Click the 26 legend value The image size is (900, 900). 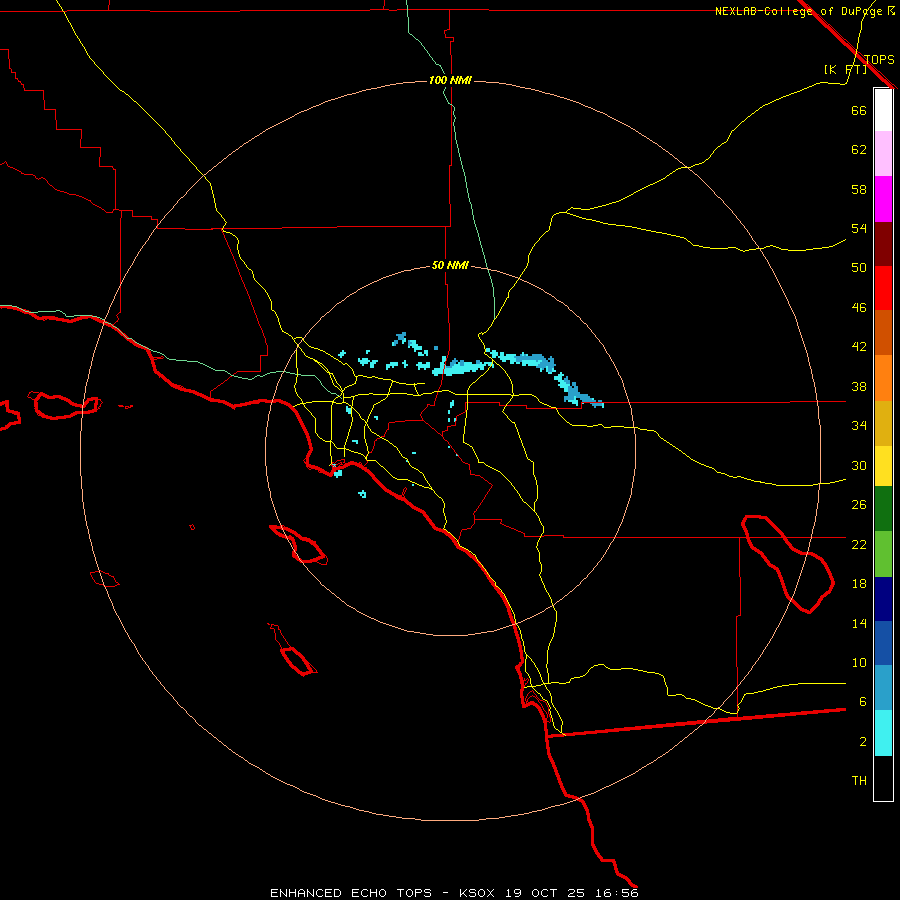click(859, 505)
